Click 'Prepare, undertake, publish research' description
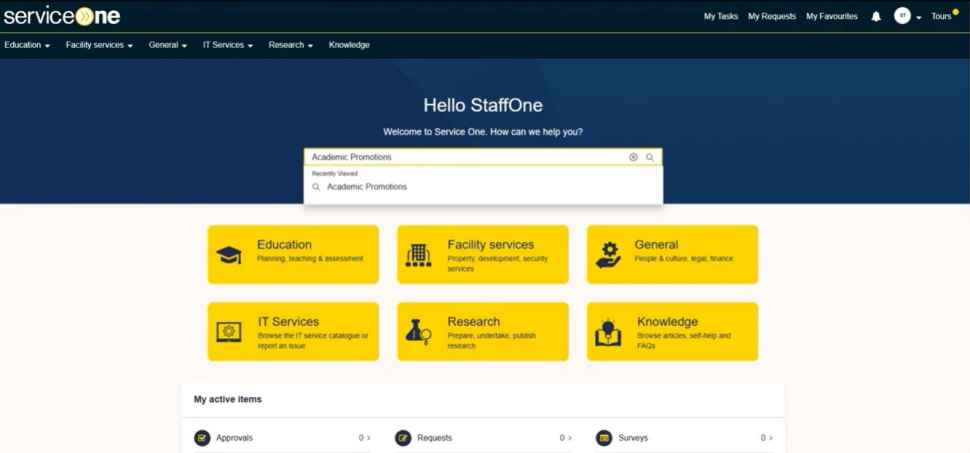 pos(492,341)
